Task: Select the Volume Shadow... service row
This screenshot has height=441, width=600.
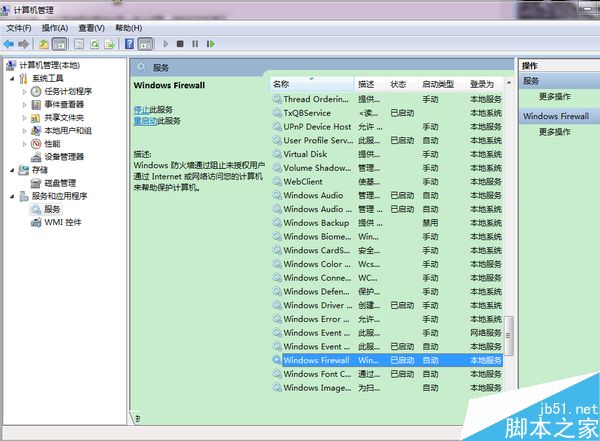Action: [x=387, y=168]
